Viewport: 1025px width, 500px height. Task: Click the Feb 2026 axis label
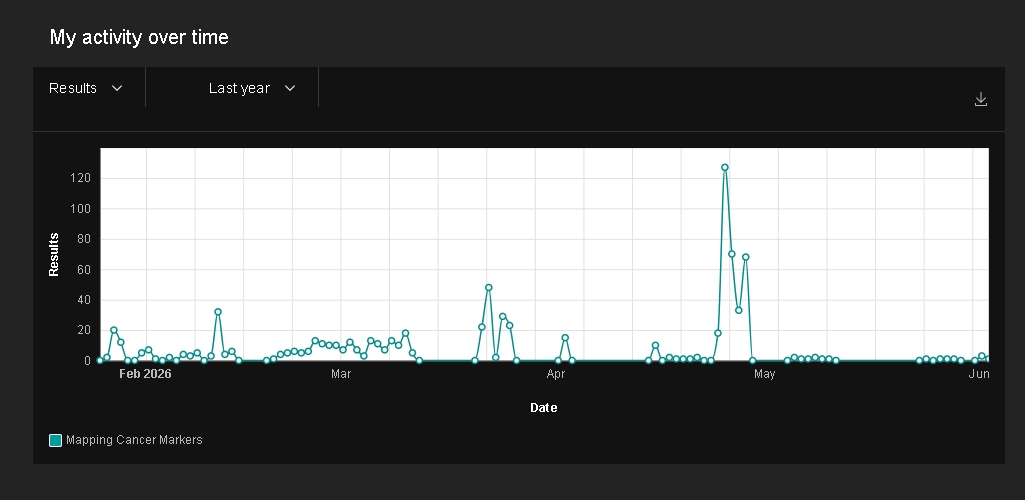(145, 374)
